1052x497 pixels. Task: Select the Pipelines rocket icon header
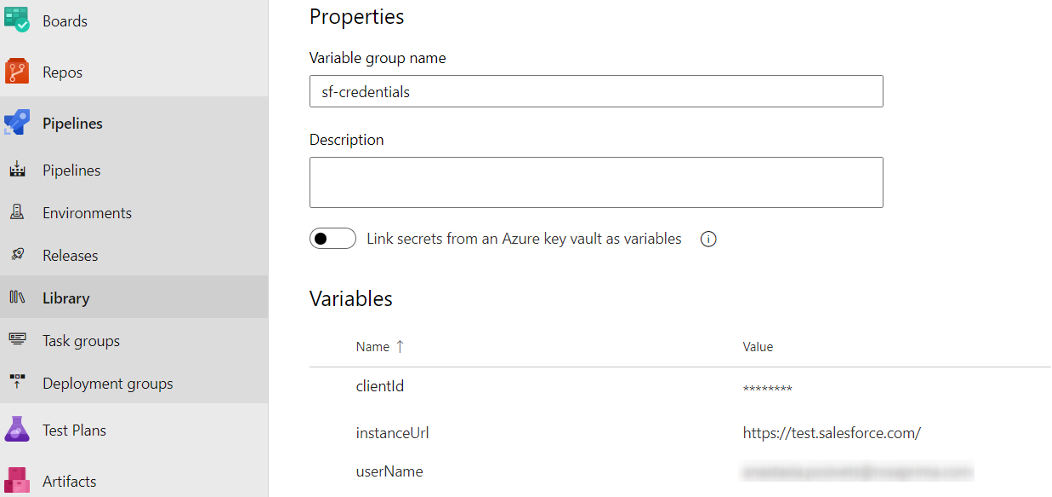point(17,123)
